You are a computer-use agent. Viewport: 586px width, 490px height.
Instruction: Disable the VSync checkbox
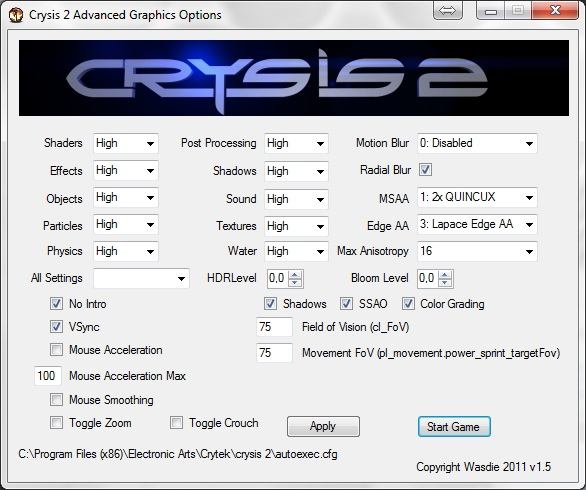click(56, 327)
